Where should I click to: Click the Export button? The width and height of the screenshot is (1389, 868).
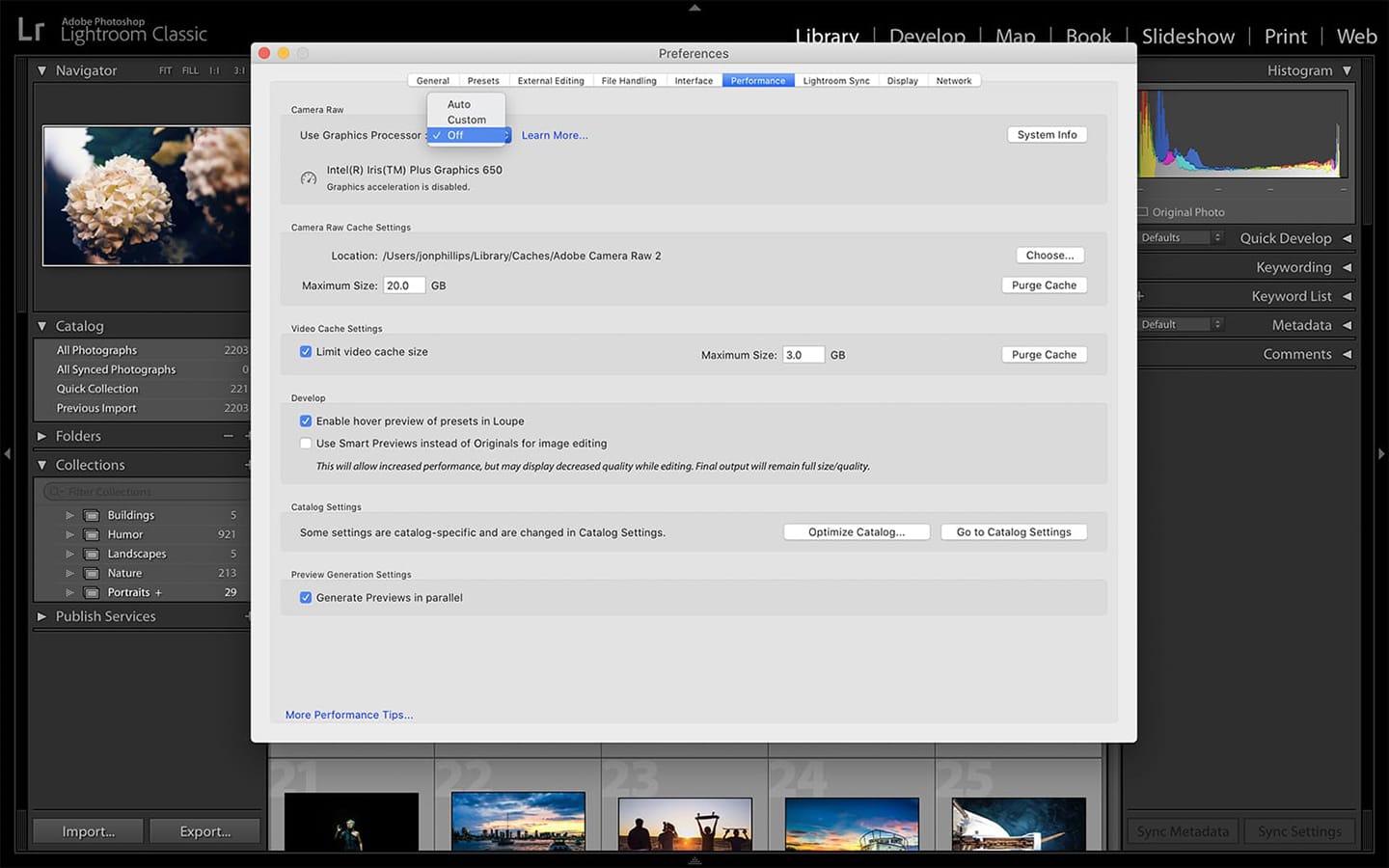coord(205,831)
